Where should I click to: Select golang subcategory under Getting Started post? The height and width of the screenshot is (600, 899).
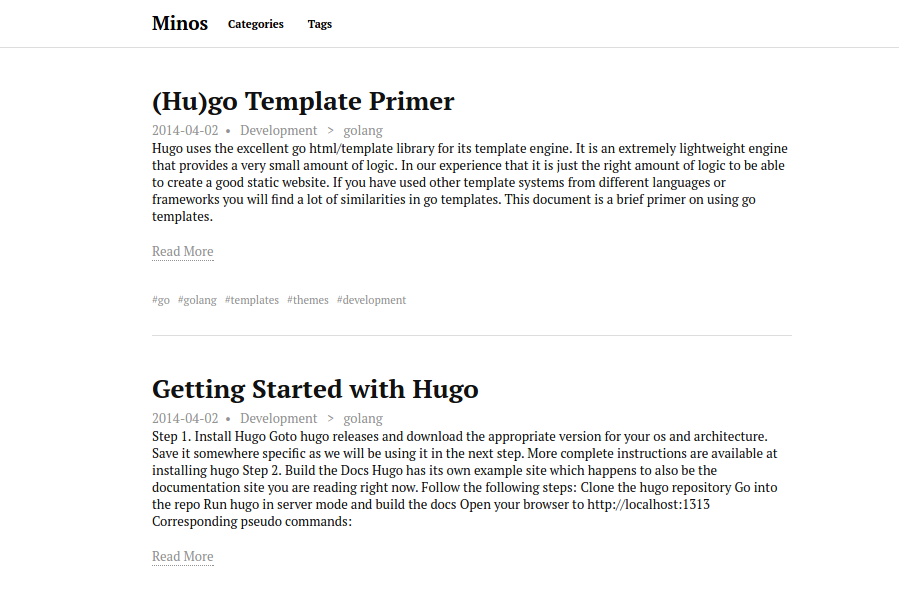[x=363, y=418]
